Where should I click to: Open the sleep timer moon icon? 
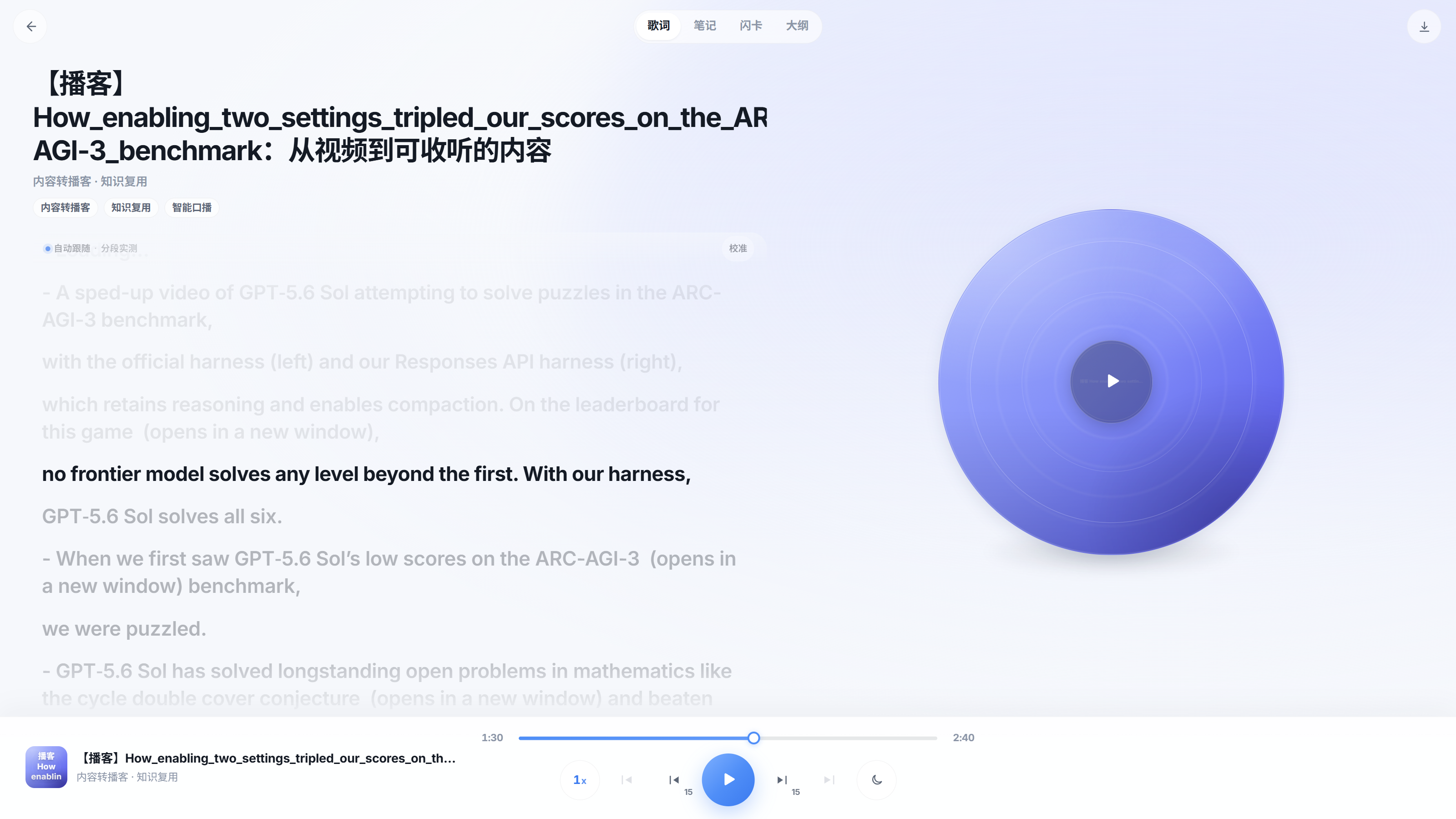coord(877,780)
